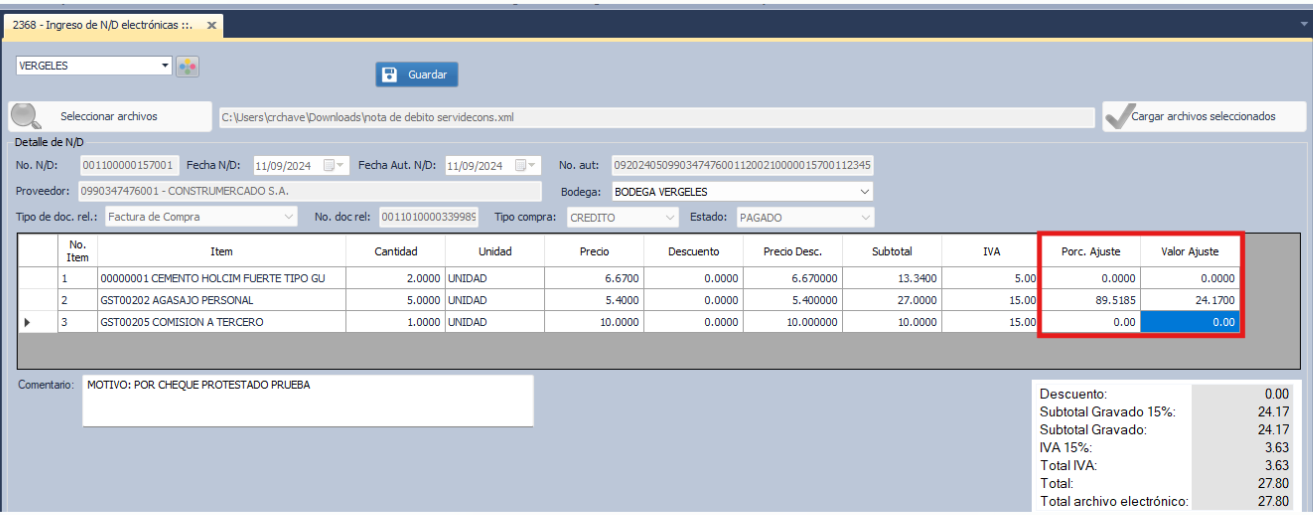Select the 2368 Ingreso de N/D tab

coord(102,25)
